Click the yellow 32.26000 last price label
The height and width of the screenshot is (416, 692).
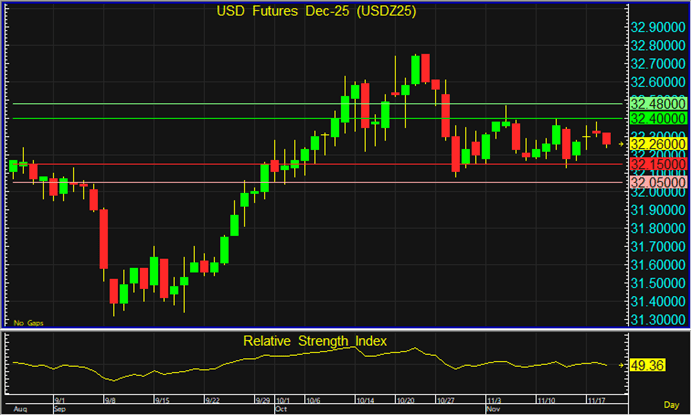pos(657,145)
